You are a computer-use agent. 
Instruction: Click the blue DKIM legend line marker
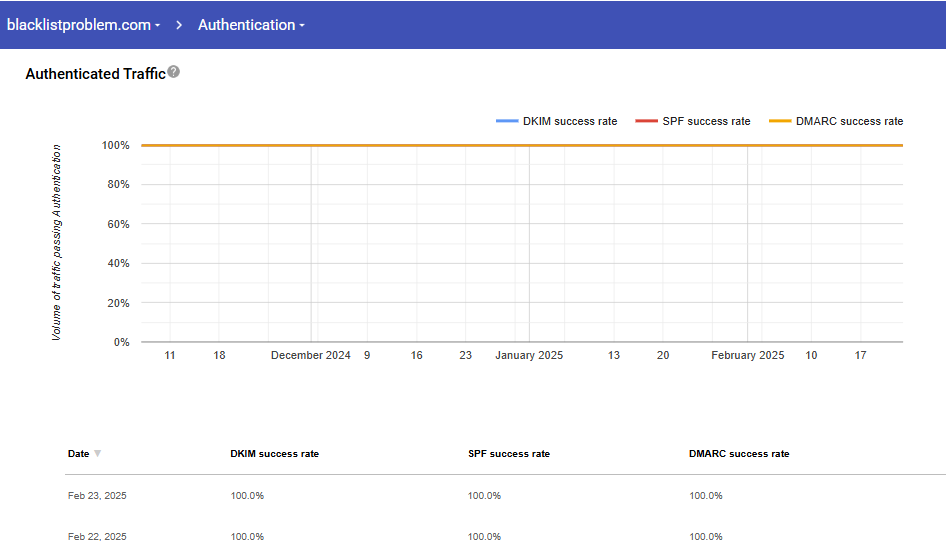point(506,122)
